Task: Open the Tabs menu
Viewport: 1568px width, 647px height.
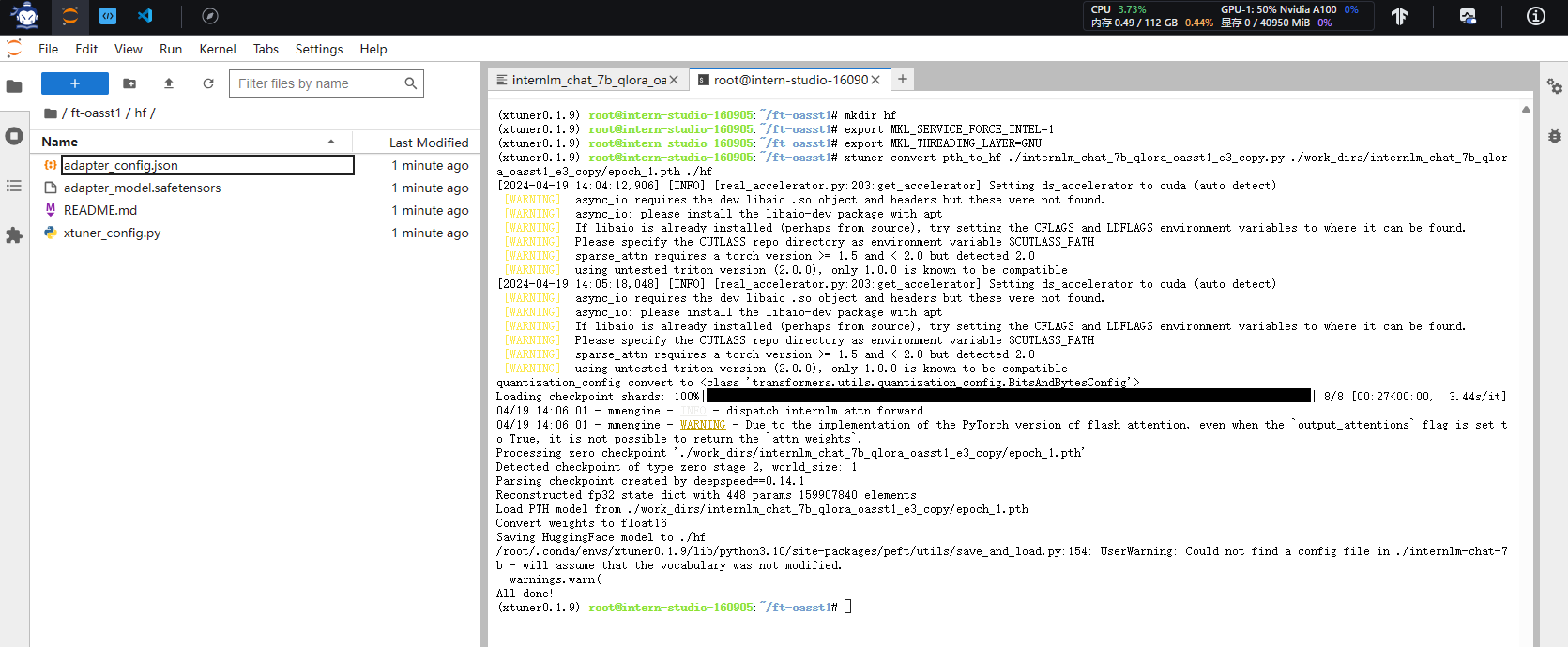Action: click(266, 49)
